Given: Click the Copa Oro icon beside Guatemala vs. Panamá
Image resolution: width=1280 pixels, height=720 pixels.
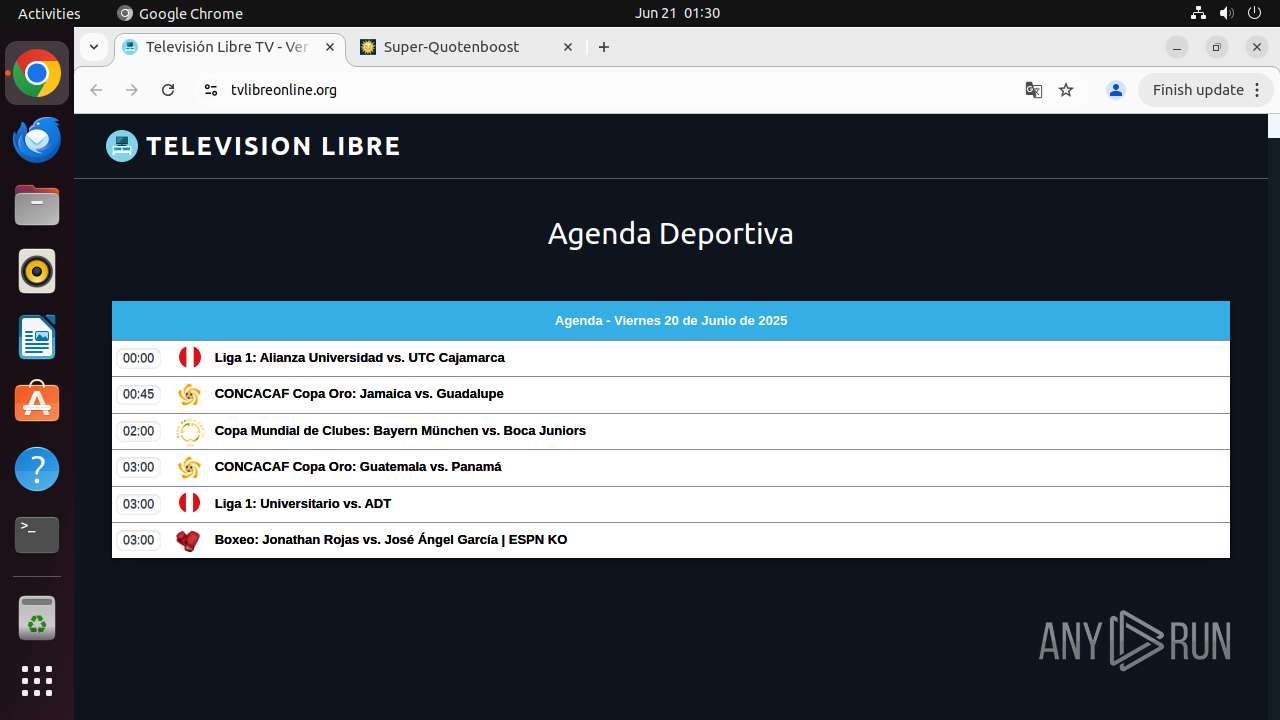Looking at the screenshot, I should (189, 467).
